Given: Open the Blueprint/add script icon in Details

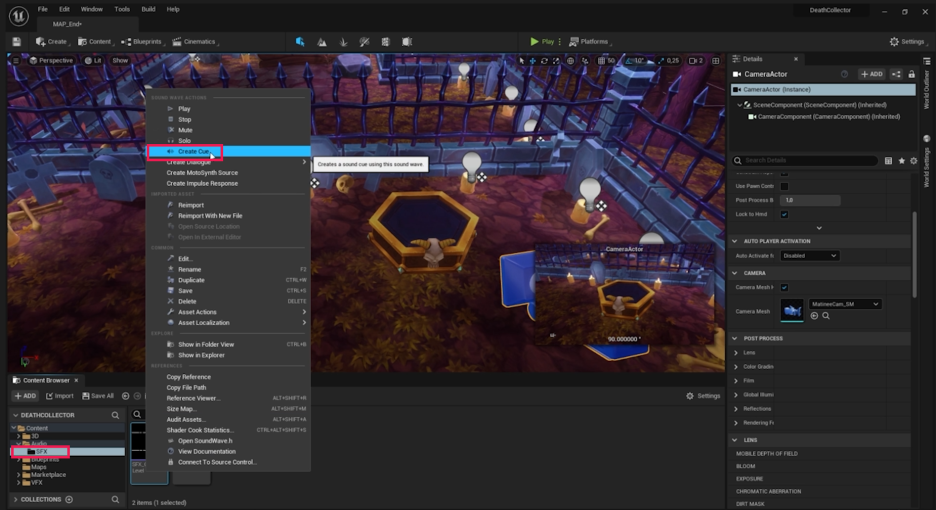Looking at the screenshot, I should [x=896, y=74].
